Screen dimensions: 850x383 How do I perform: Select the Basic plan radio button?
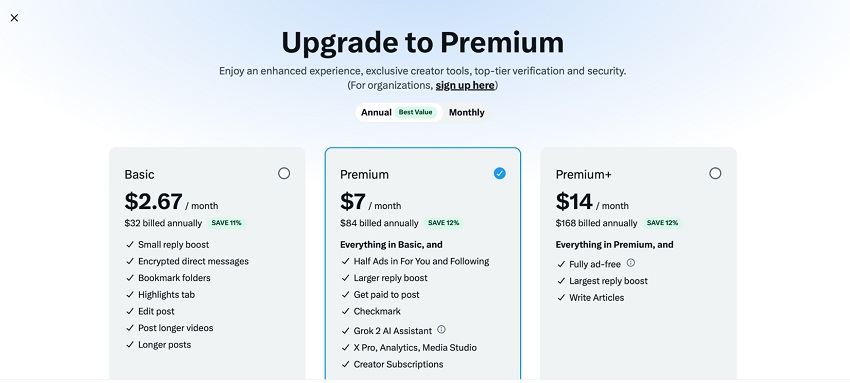284,173
